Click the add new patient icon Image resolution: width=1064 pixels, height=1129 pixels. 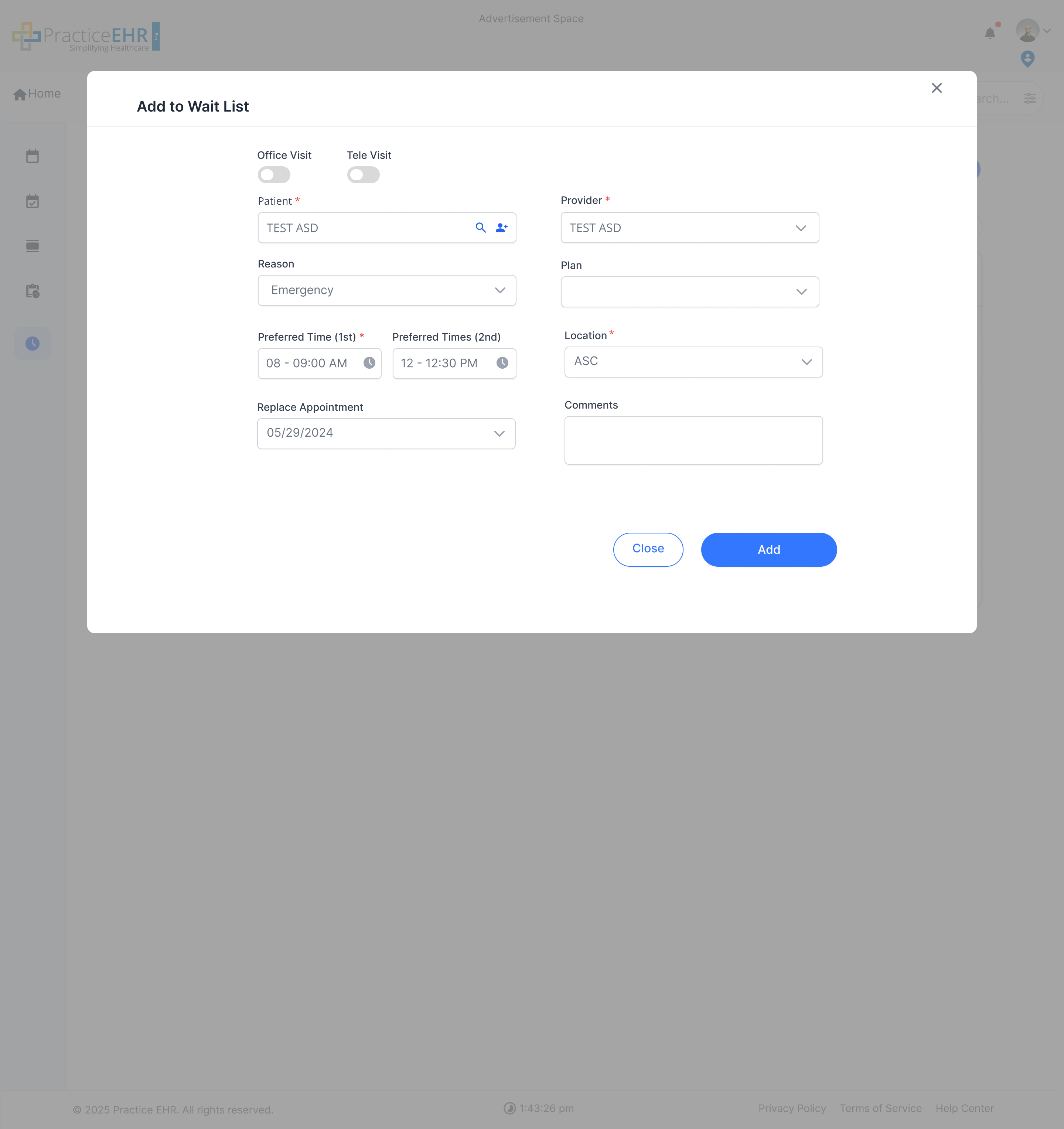click(501, 227)
